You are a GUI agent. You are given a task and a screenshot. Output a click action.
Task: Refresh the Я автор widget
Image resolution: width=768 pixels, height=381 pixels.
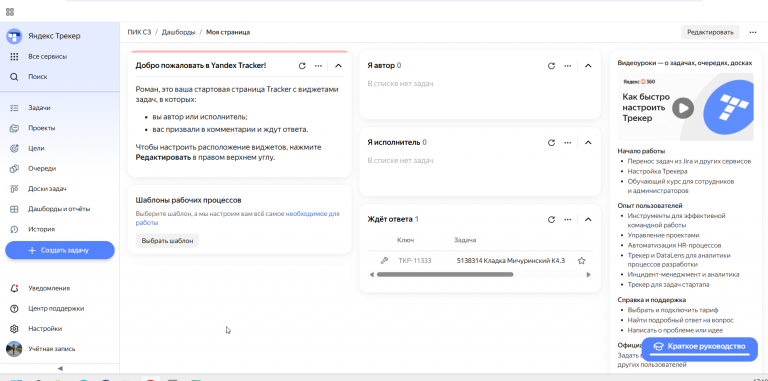click(552, 66)
